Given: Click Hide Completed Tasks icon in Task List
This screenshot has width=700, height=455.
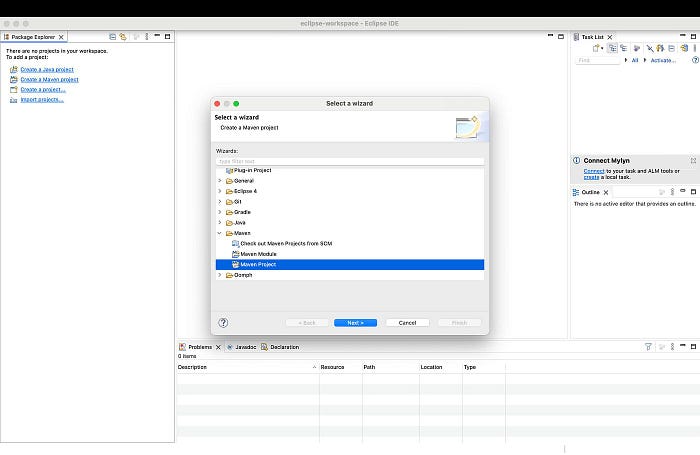Looking at the screenshot, I should click(650, 48).
